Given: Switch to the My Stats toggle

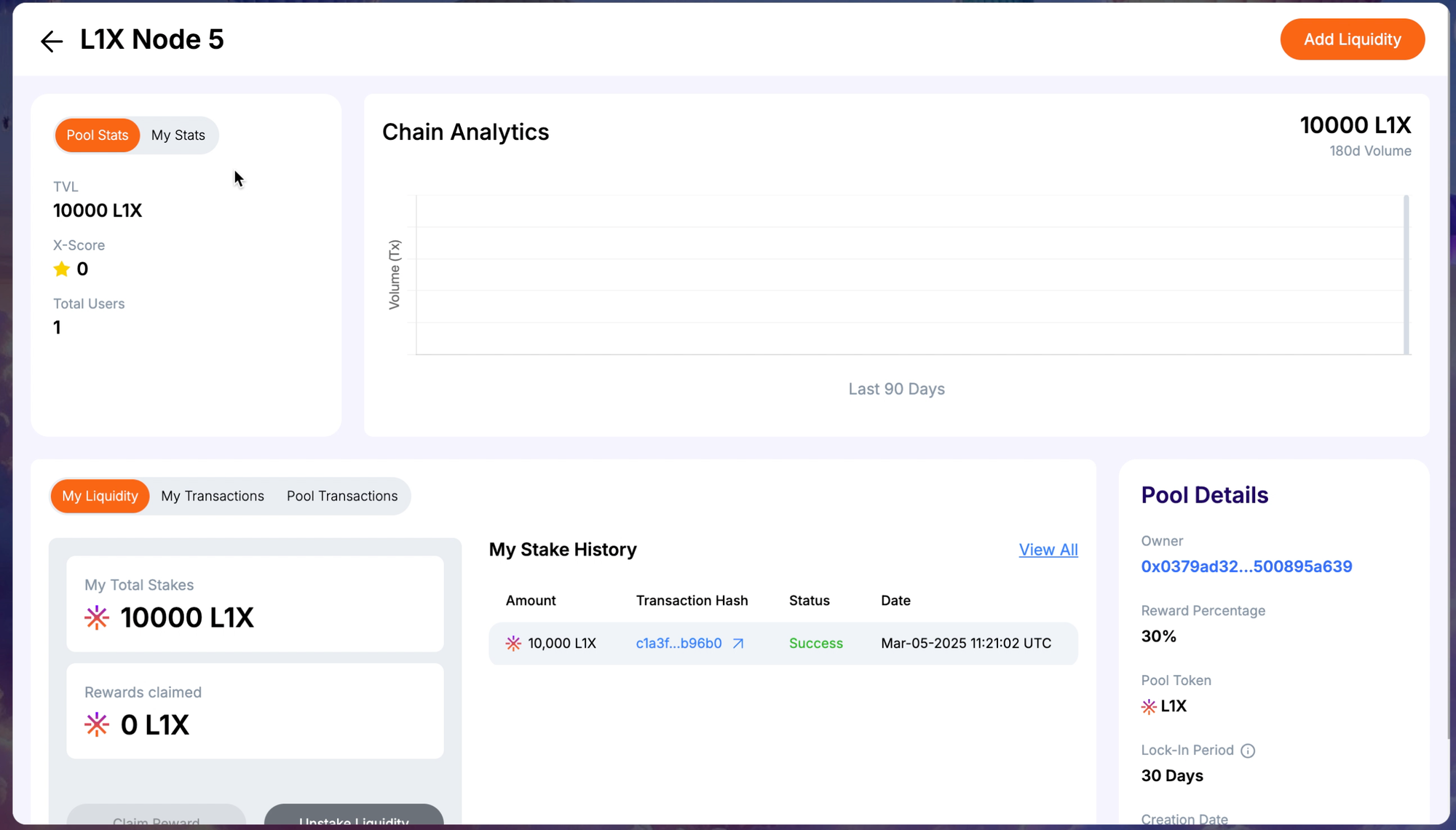Looking at the screenshot, I should pyautogui.click(x=178, y=135).
